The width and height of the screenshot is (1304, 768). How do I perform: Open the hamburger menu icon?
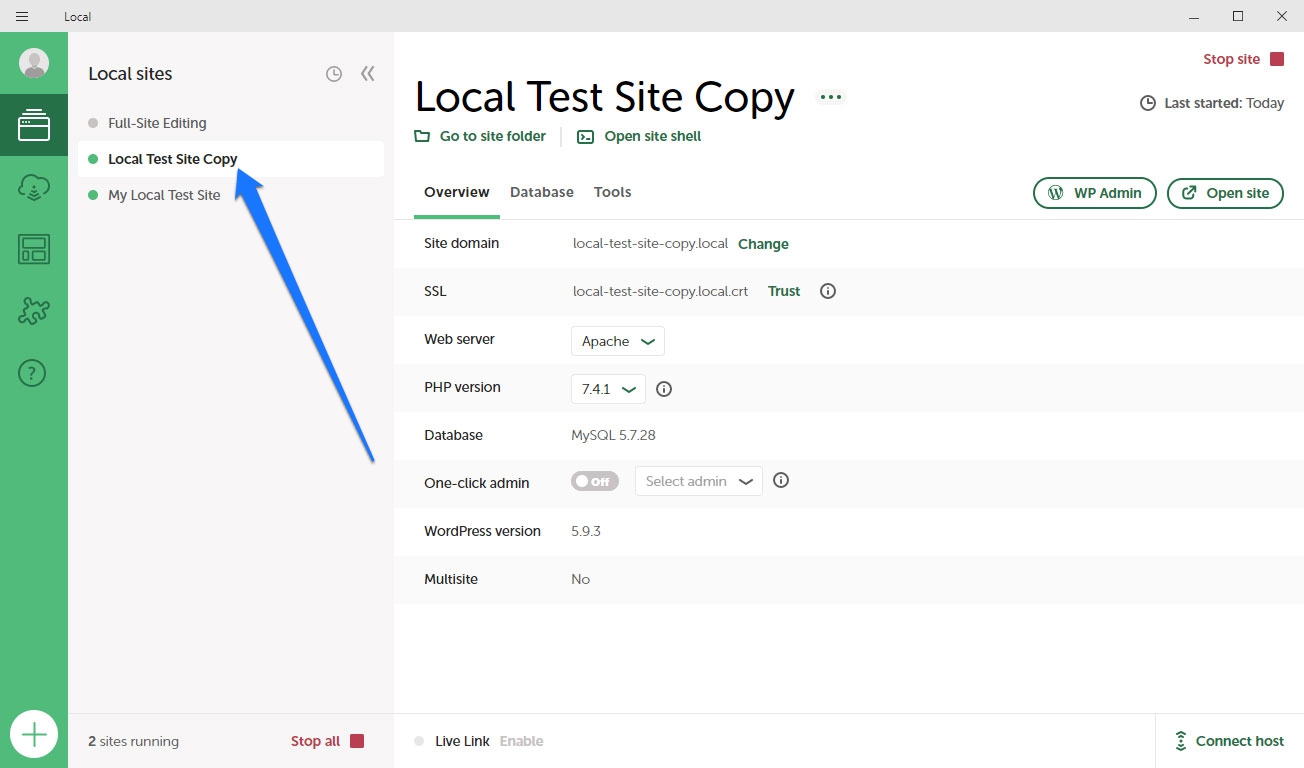pos(22,16)
